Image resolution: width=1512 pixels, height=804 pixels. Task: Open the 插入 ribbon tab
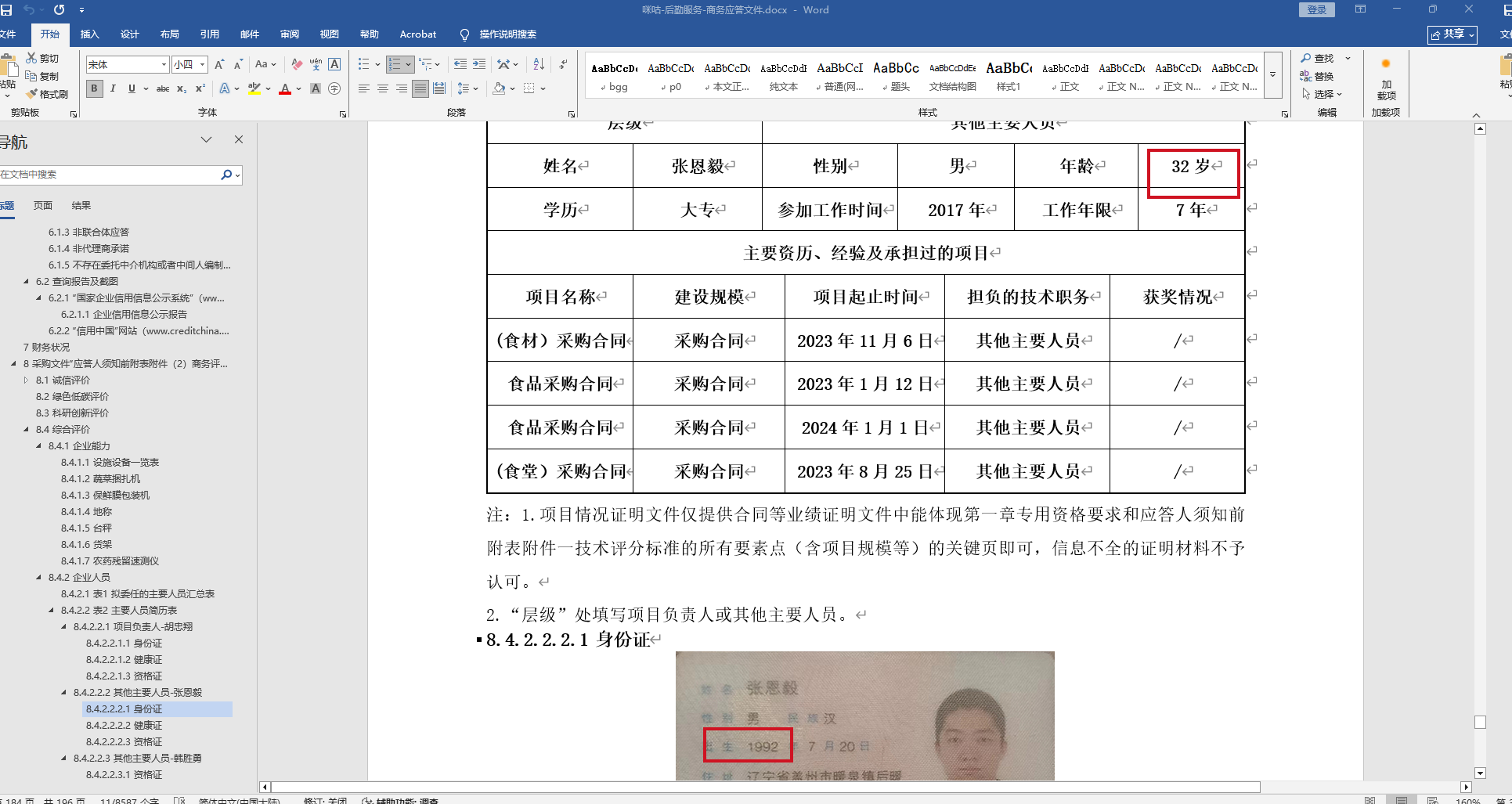coord(90,34)
